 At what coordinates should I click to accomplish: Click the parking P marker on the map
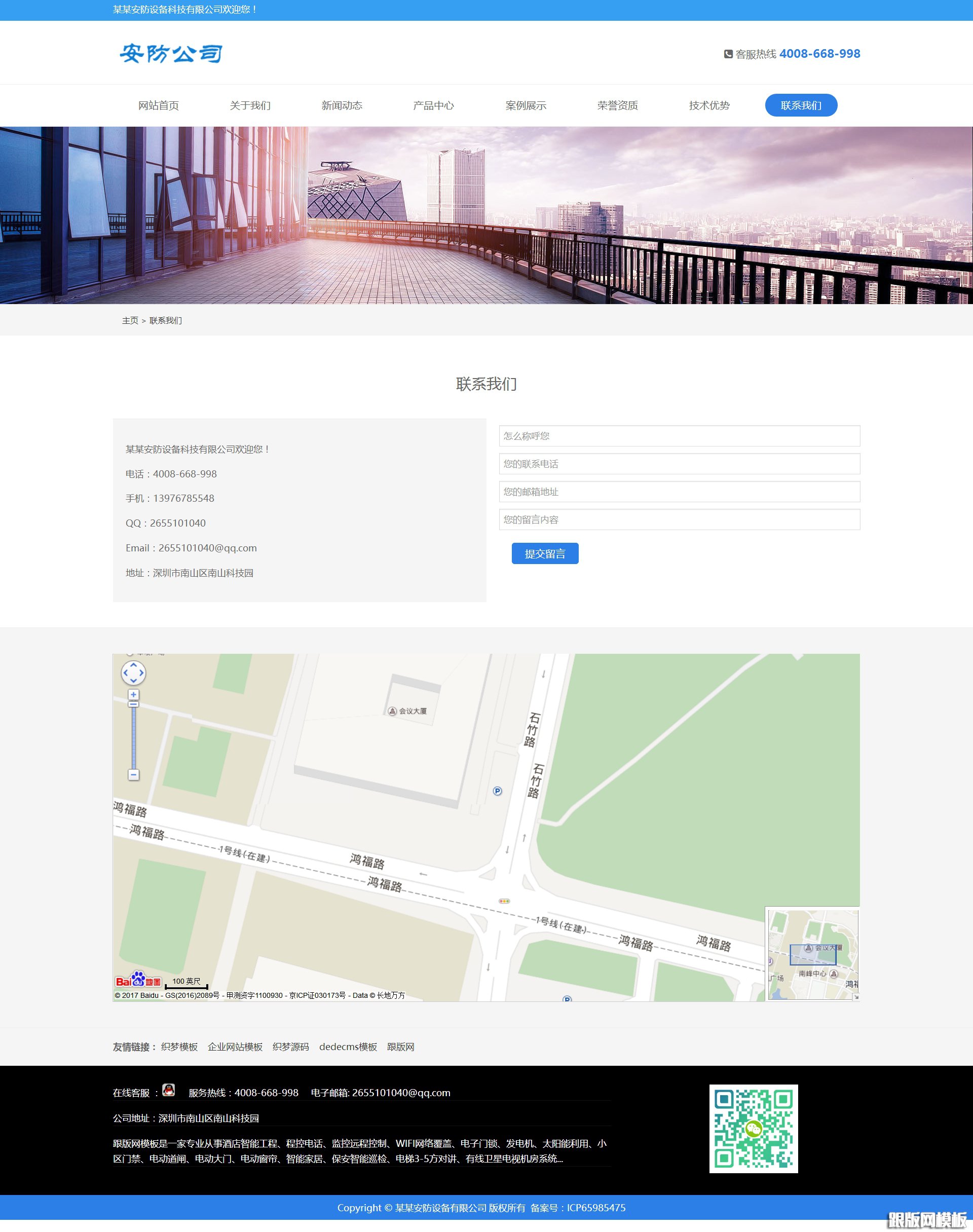pyautogui.click(x=497, y=791)
